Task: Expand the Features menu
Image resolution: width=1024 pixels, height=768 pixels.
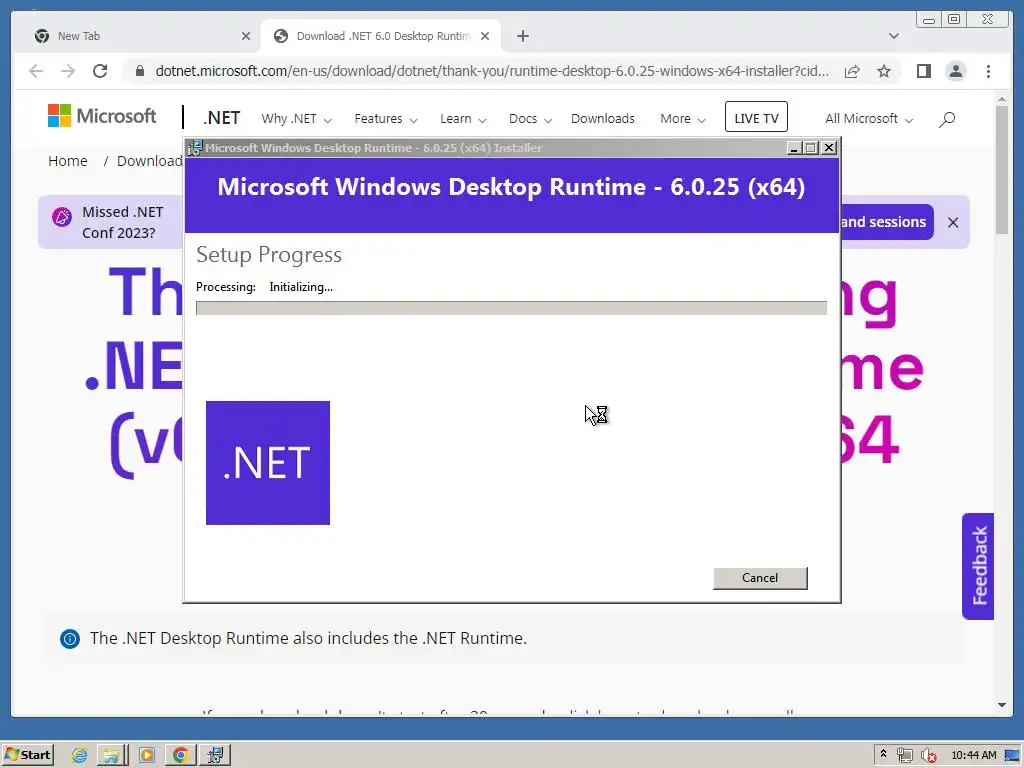Action: click(x=386, y=119)
